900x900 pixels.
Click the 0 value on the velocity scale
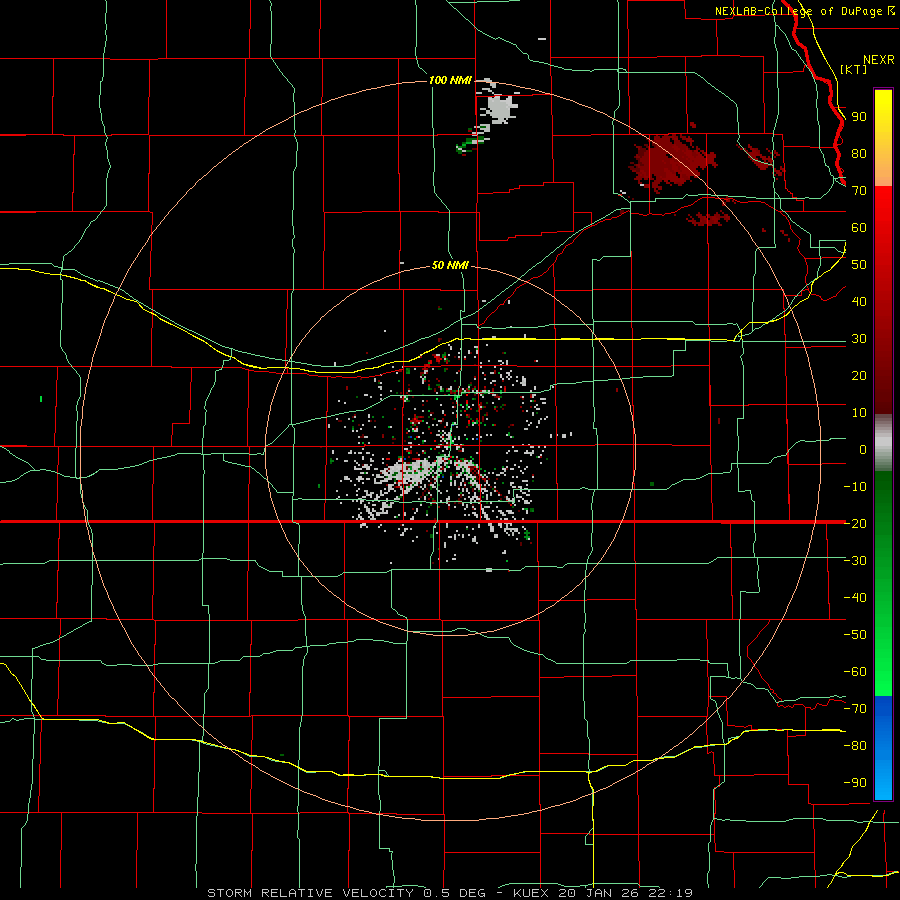tap(863, 449)
